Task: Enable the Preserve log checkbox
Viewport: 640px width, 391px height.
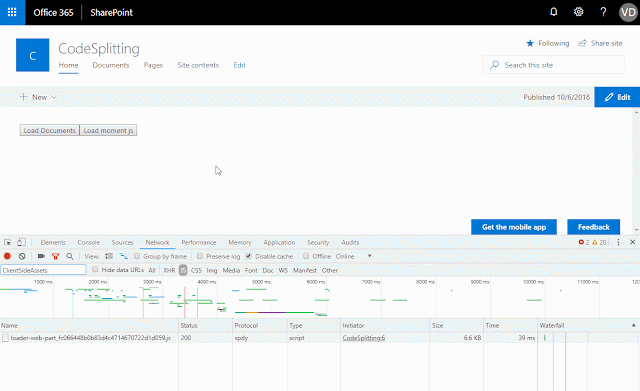Action: coord(200,256)
